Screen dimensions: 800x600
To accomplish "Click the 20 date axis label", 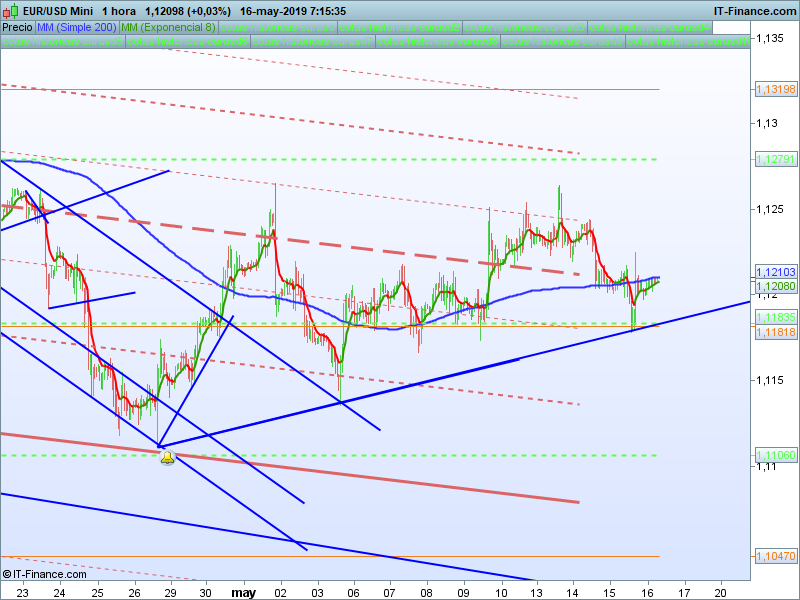I will pos(721,592).
